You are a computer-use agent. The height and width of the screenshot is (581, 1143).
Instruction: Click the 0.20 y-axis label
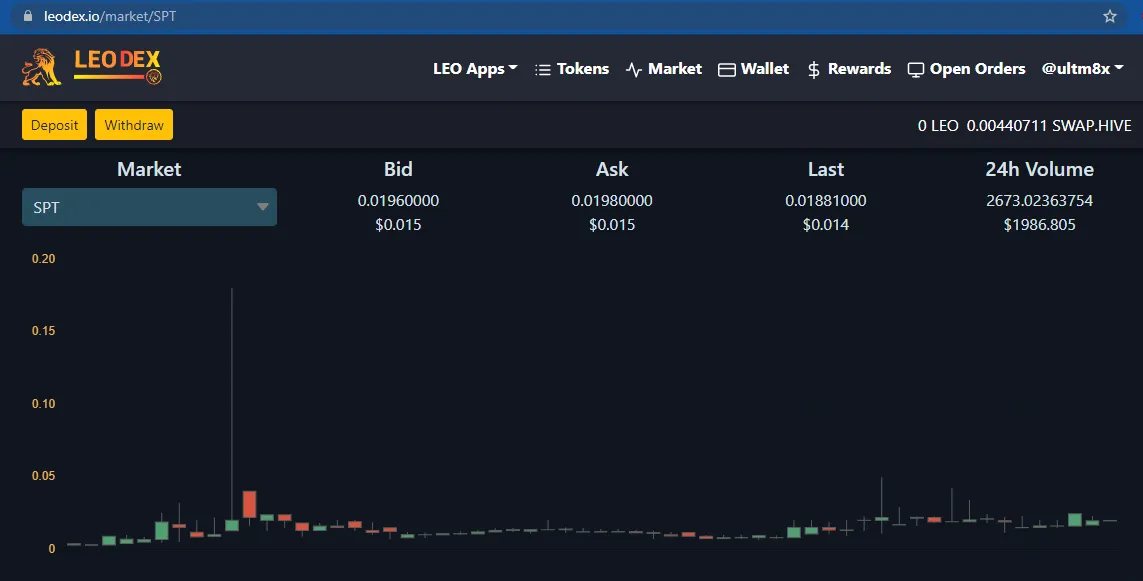44,259
